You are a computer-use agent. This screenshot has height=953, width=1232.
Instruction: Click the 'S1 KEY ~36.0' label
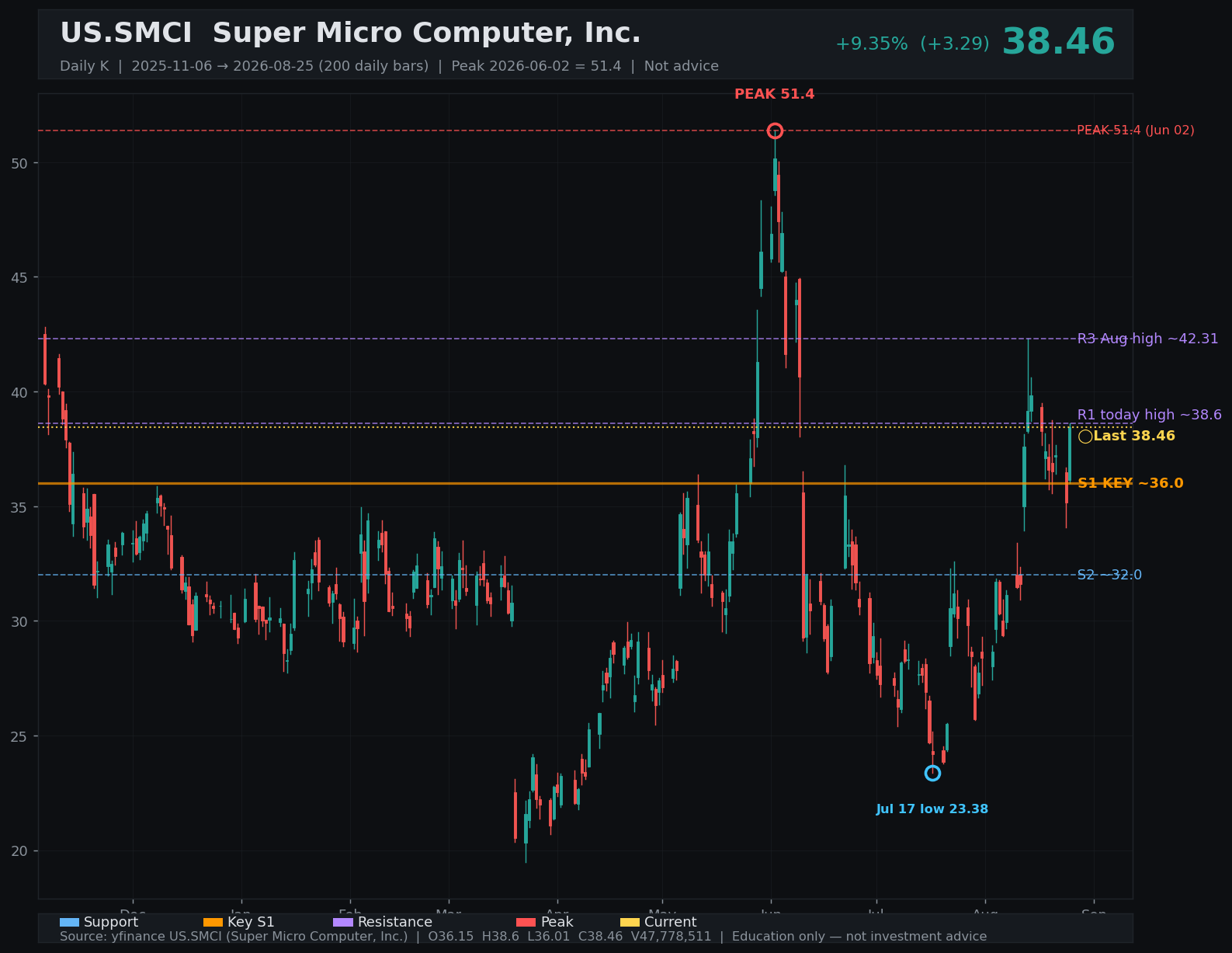pos(1130,483)
